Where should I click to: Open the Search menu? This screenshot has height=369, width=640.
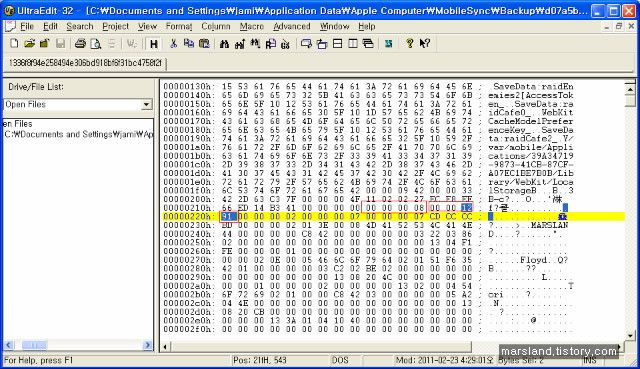pyautogui.click(x=80, y=27)
